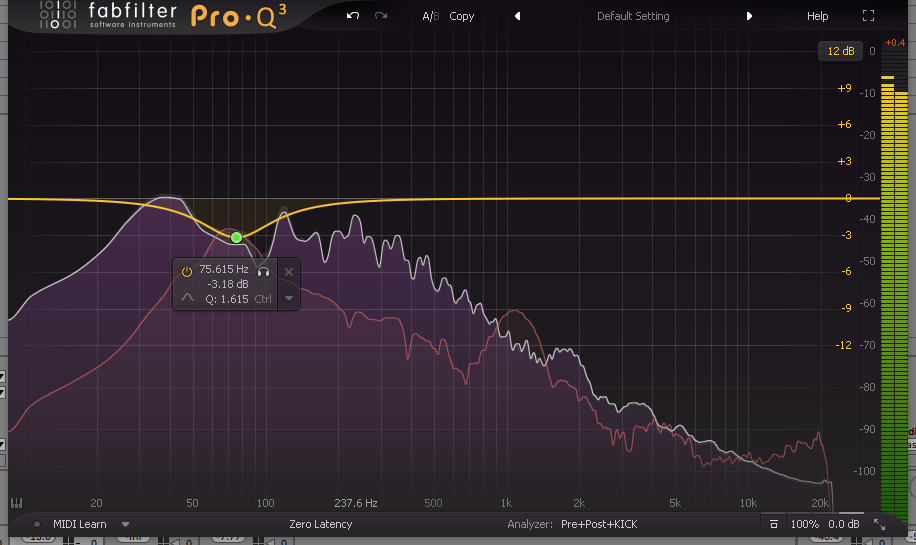Click the FabFilter Pro-Q 3 logo

coord(162,16)
